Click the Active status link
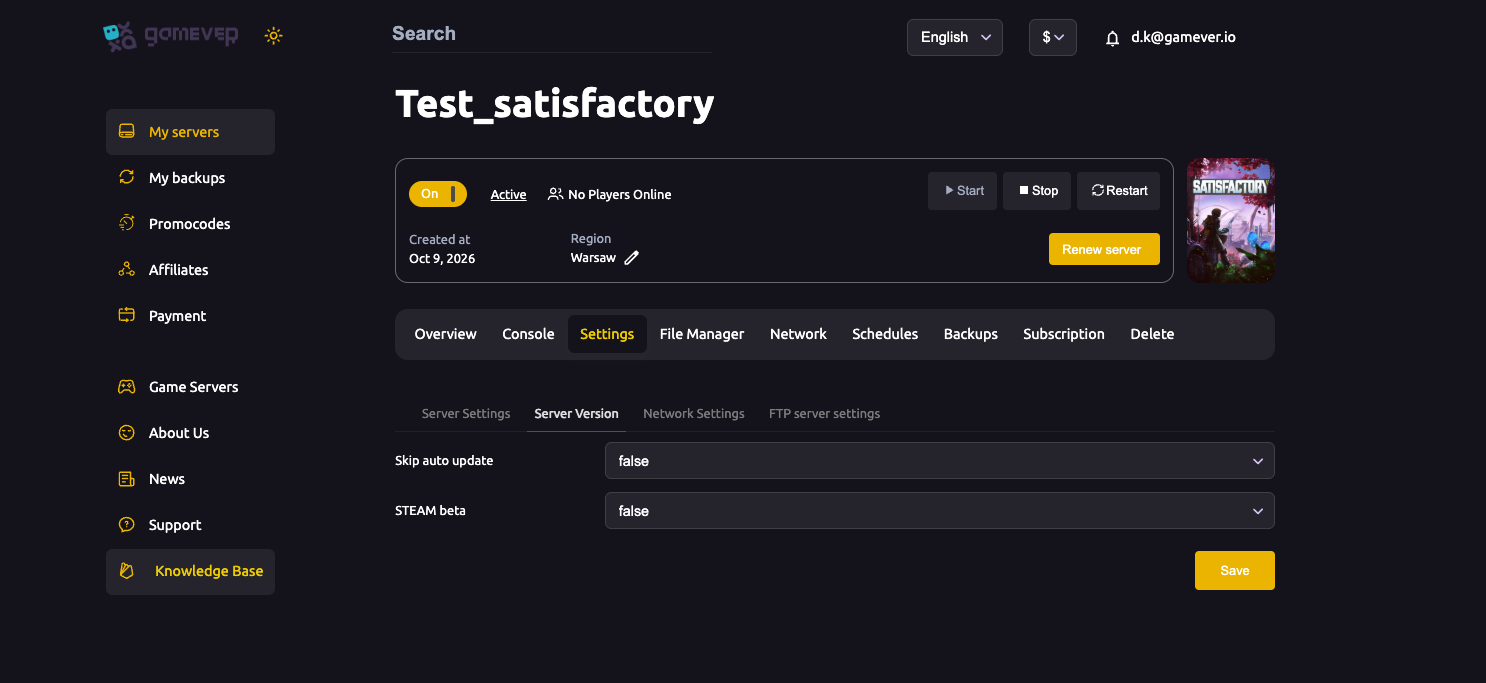This screenshot has height=683, width=1486. [508, 195]
